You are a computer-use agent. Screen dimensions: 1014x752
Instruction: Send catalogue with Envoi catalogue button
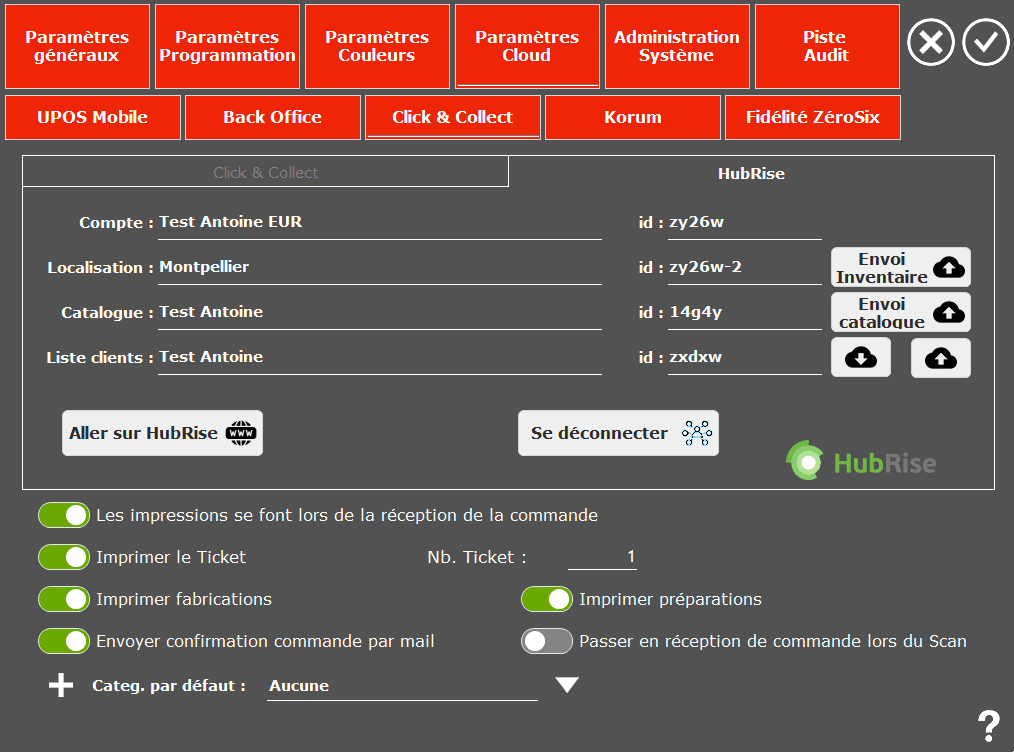coord(901,312)
